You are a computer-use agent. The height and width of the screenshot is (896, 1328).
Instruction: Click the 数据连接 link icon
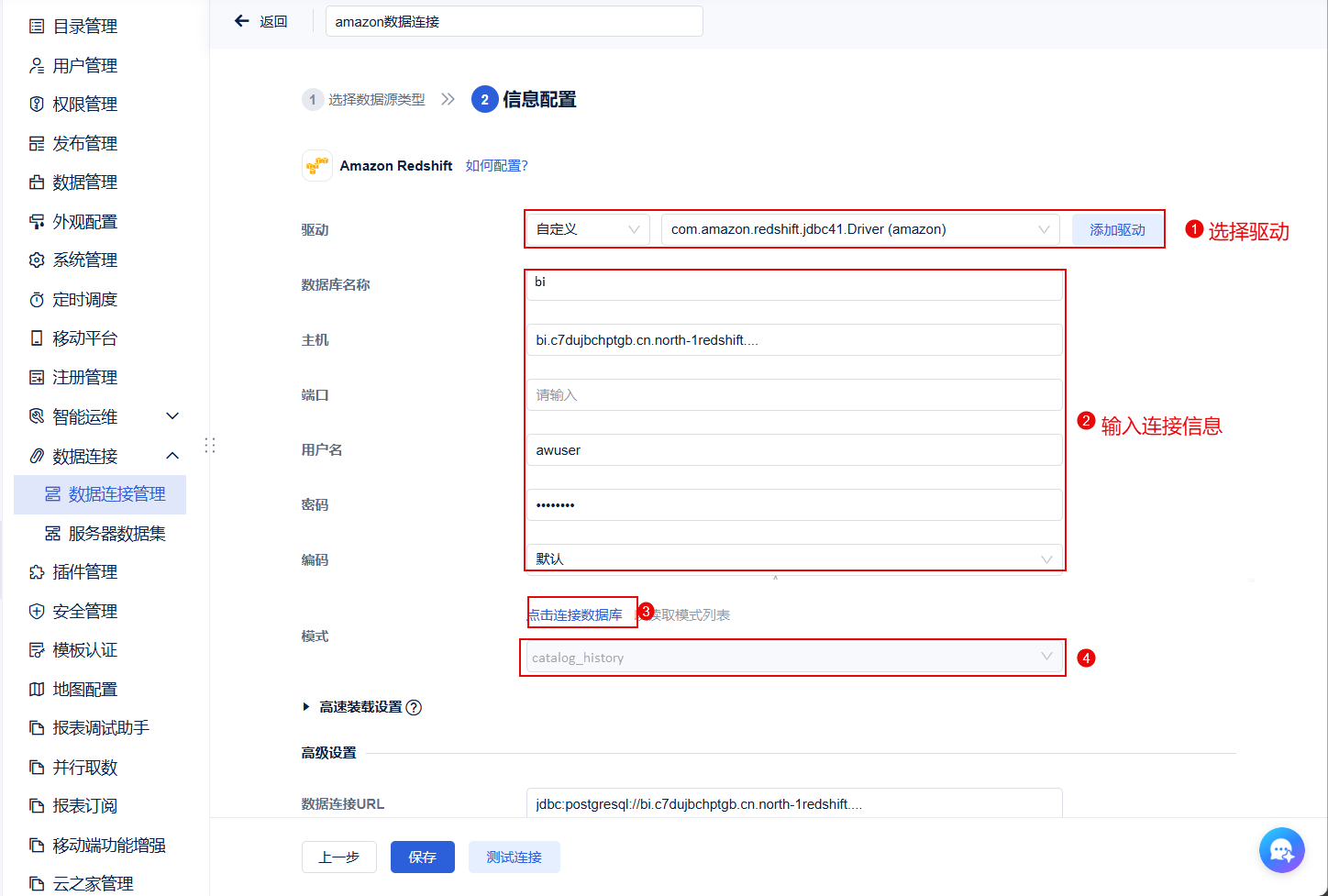[x=37, y=456]
